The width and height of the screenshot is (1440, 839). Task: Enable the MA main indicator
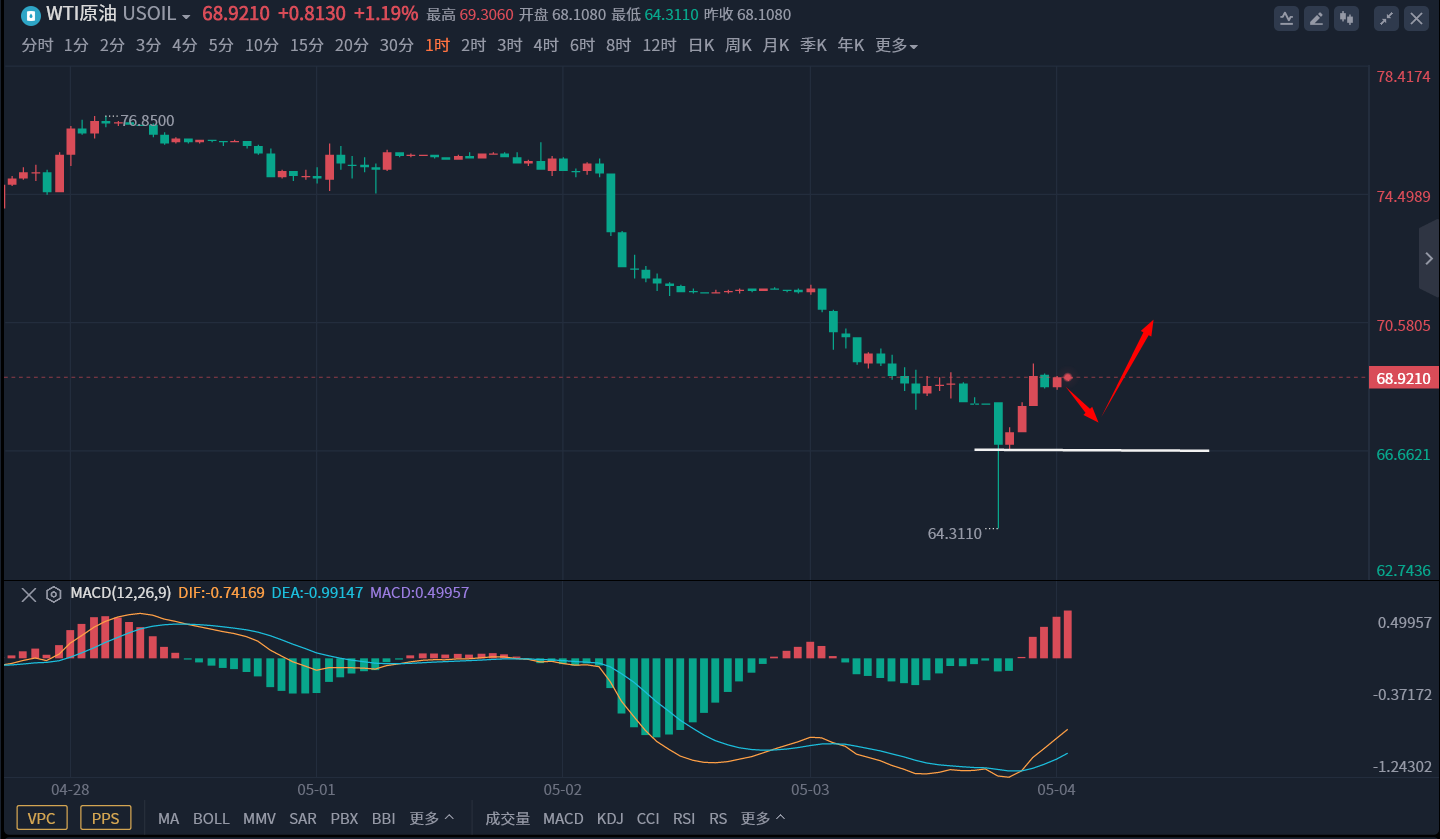click(169, 818)
